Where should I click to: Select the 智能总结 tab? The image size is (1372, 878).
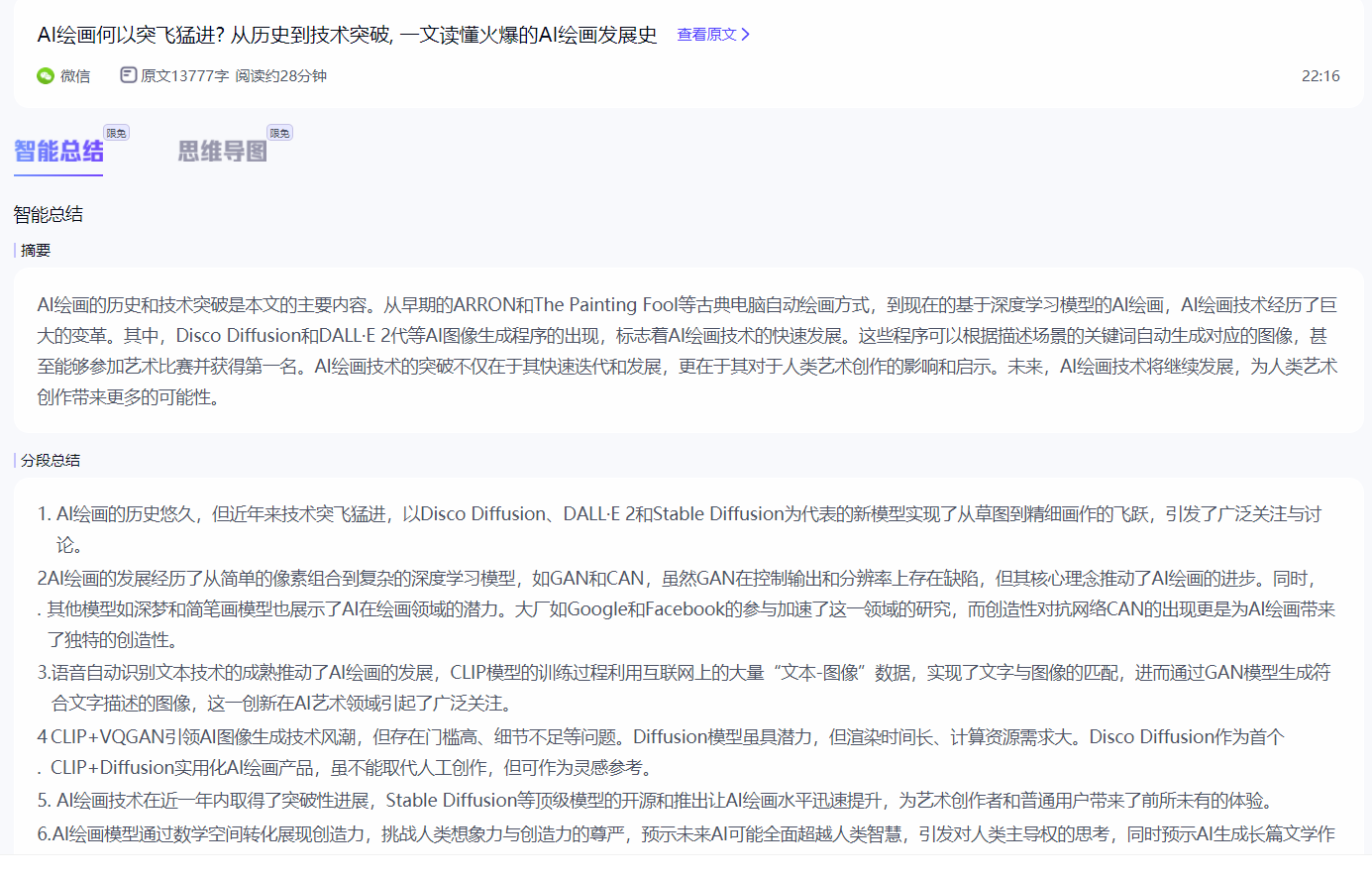[58, 152]
